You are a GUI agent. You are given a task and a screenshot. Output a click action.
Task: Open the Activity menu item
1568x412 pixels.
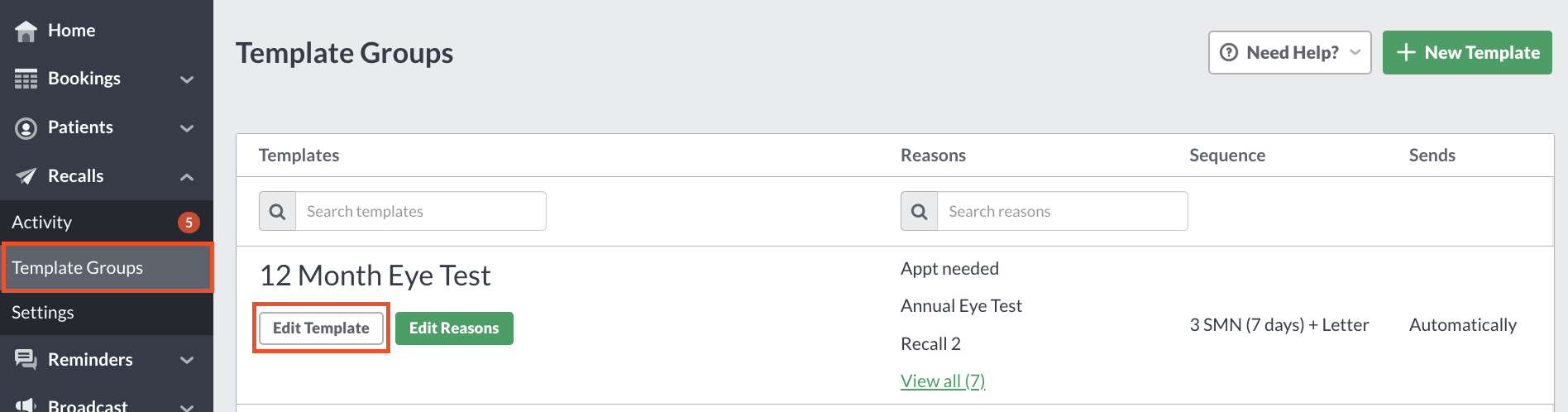tap(107, 223)
